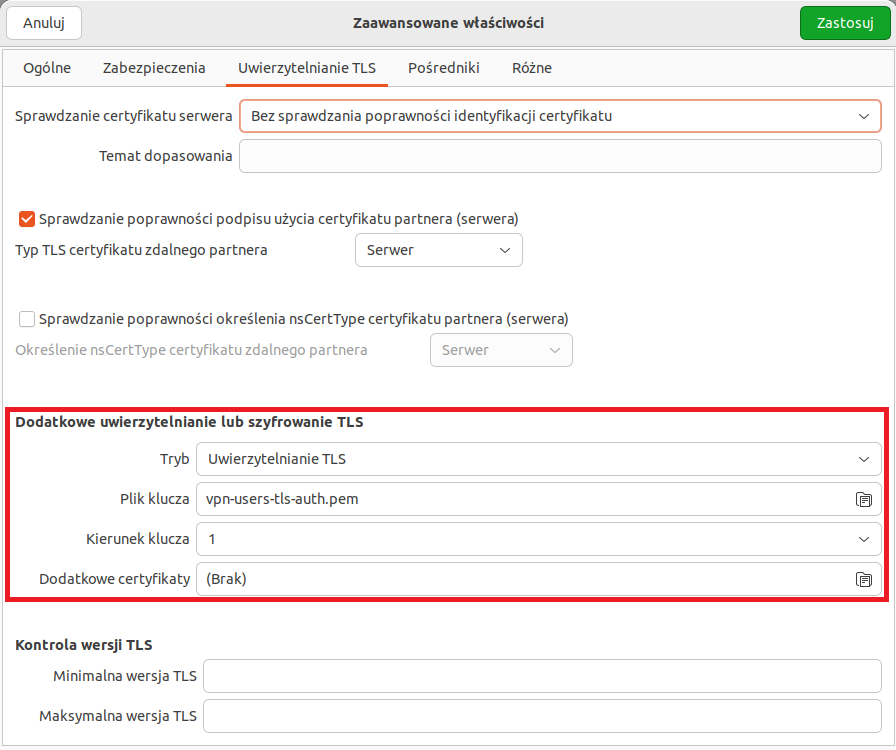Click the green Zastosuj button

click(x=845, y=23)
